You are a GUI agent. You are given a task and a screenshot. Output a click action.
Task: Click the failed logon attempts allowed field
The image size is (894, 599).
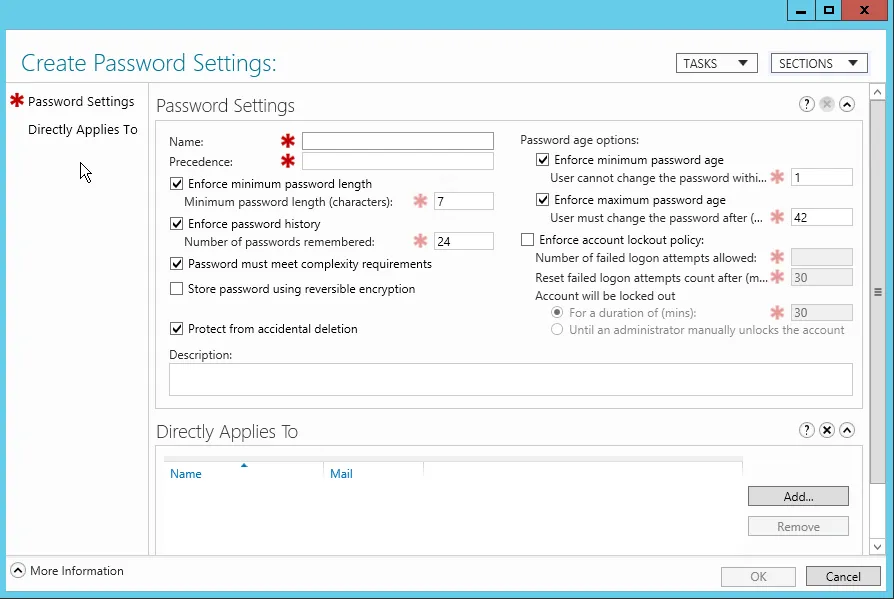pyautogui.click(x=822, y=257)
